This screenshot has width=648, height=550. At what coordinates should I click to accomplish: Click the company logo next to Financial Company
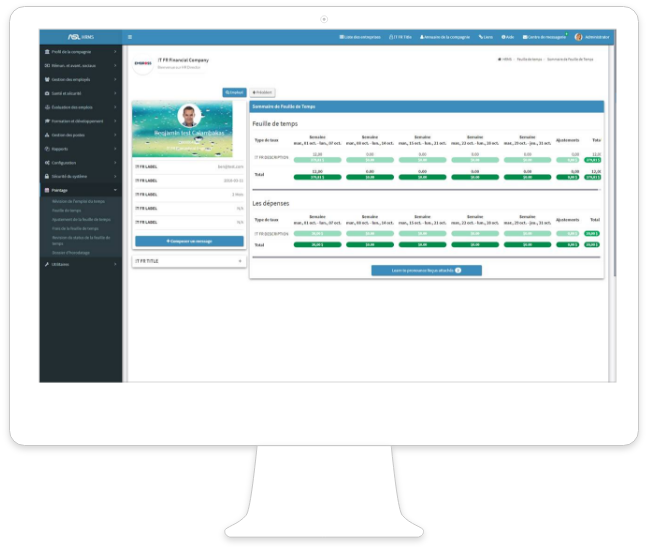coord(143,62)
